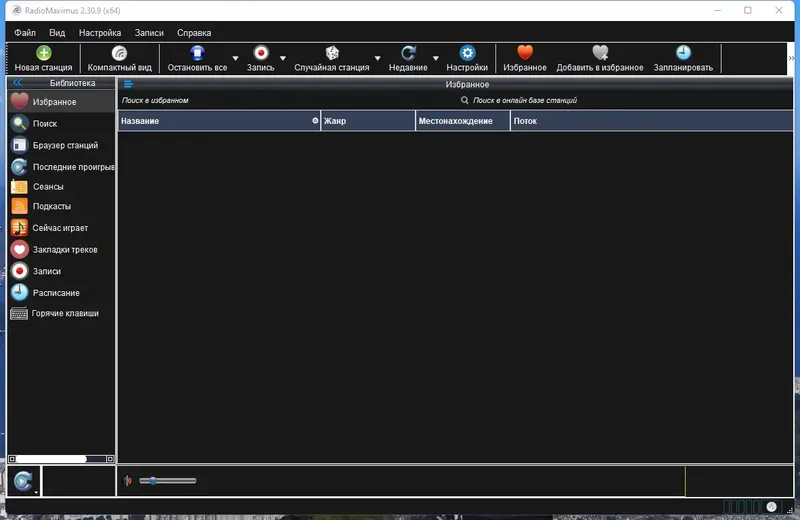Open the Настройка menu

tap(100, 33)
